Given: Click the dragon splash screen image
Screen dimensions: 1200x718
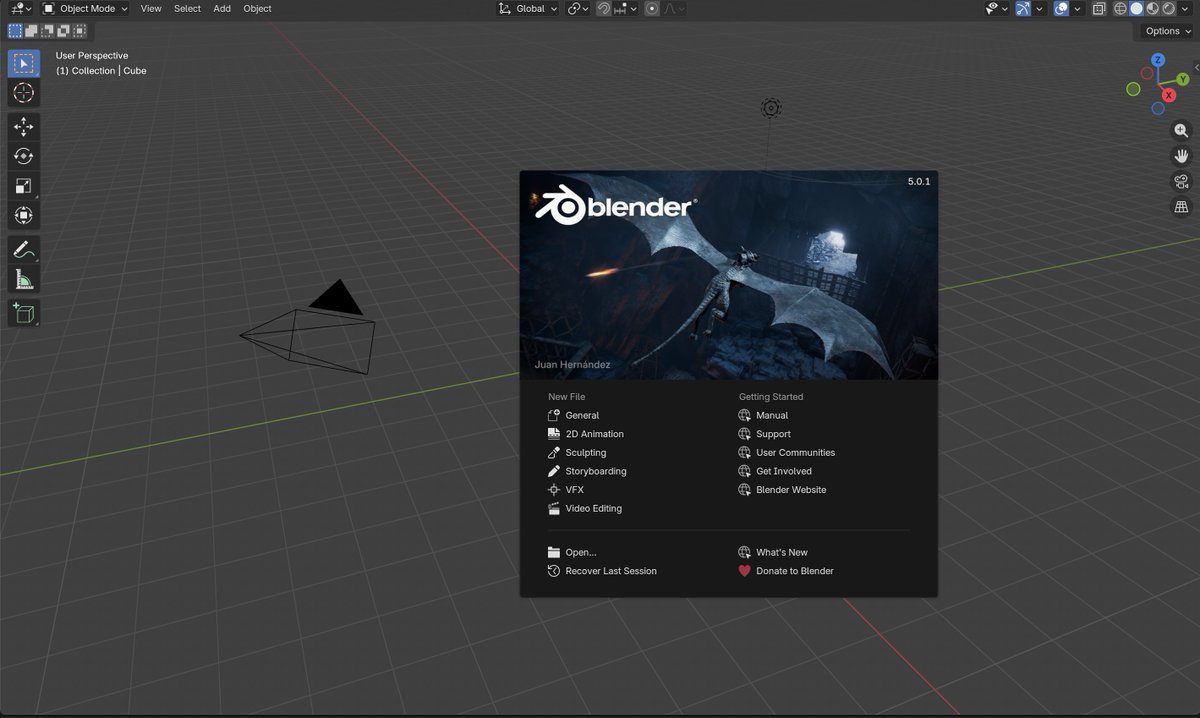Looking at the screenshot, I should click(729, 275).
